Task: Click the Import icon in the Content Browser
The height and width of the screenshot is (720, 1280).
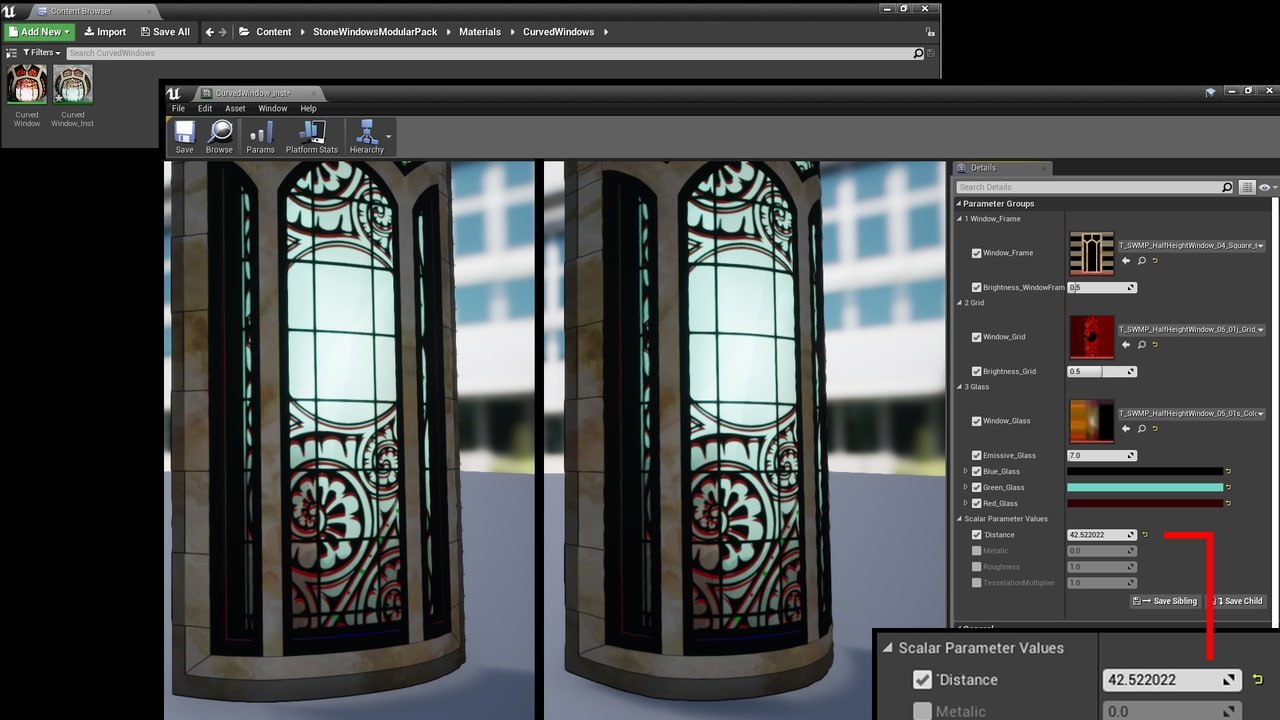Action: pyautogui.click(x=104, y=31)
